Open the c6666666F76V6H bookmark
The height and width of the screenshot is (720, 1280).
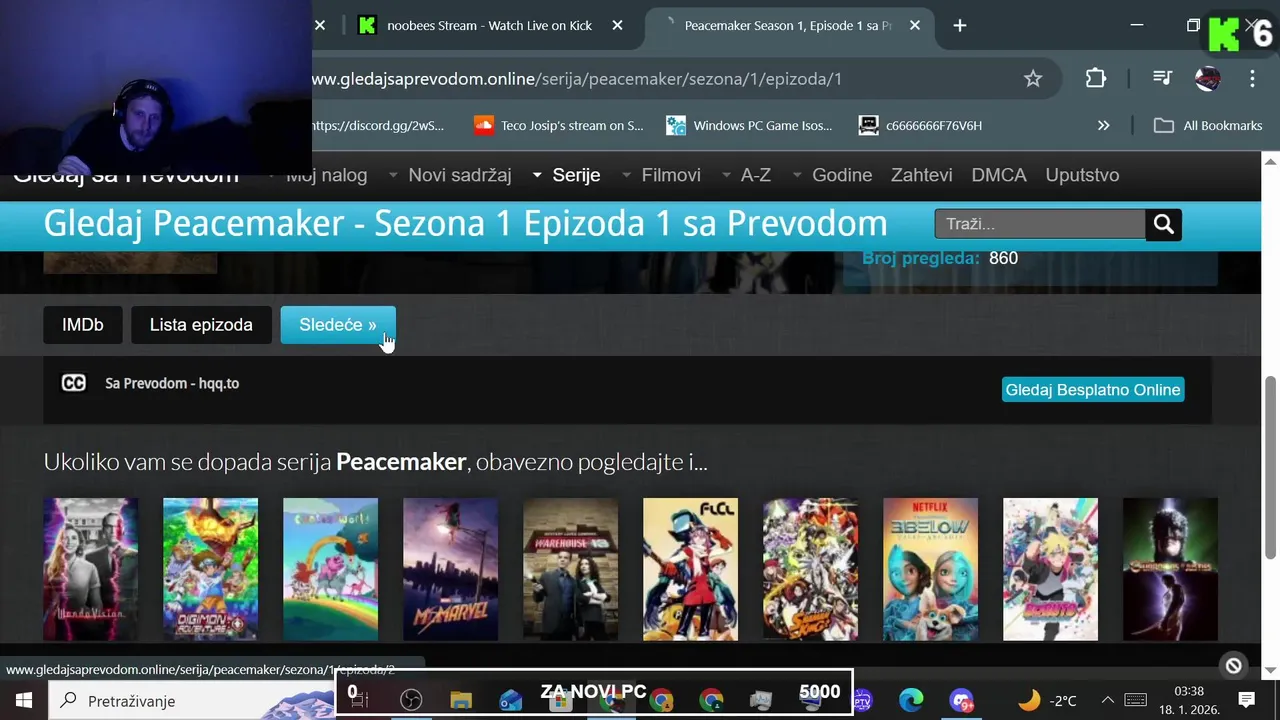click(x=920, y=125)
